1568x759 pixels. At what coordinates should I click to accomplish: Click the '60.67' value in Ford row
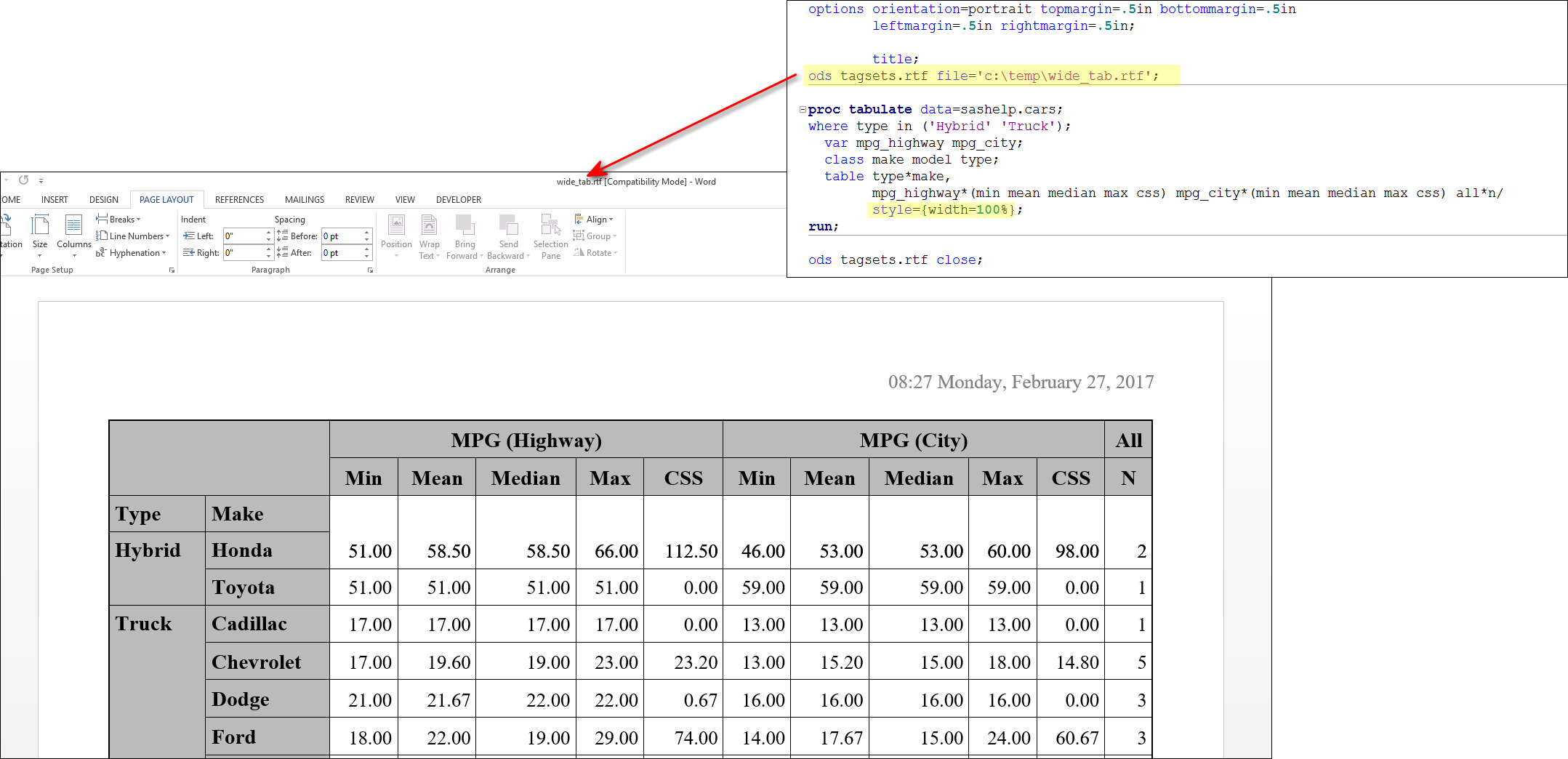1077,738
